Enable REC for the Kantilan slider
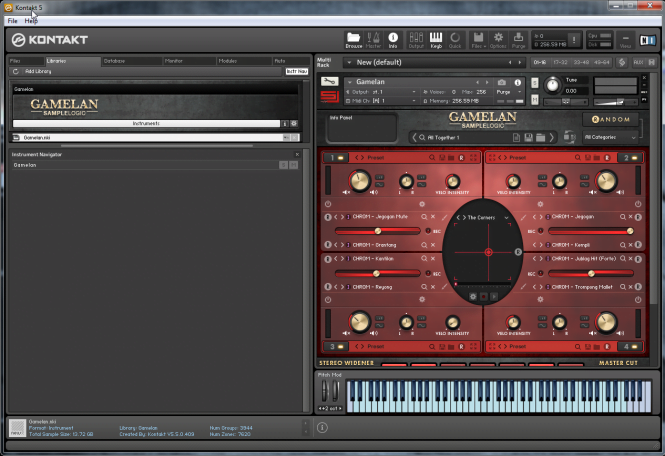The image size is (665, 456). click(x=428, y=274)
